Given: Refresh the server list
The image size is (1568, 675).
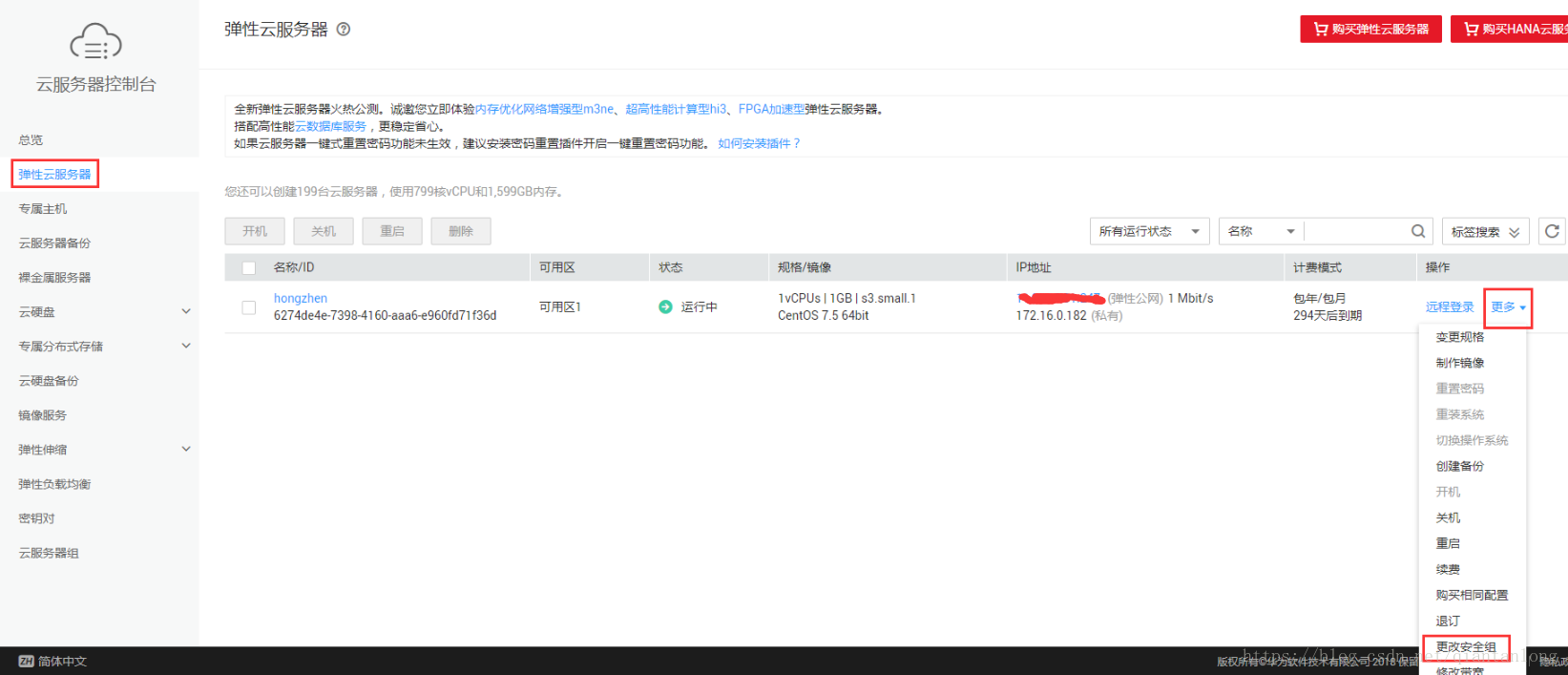Looking at the screenshot, I should pyautogui.click(x=1552, y=231).
